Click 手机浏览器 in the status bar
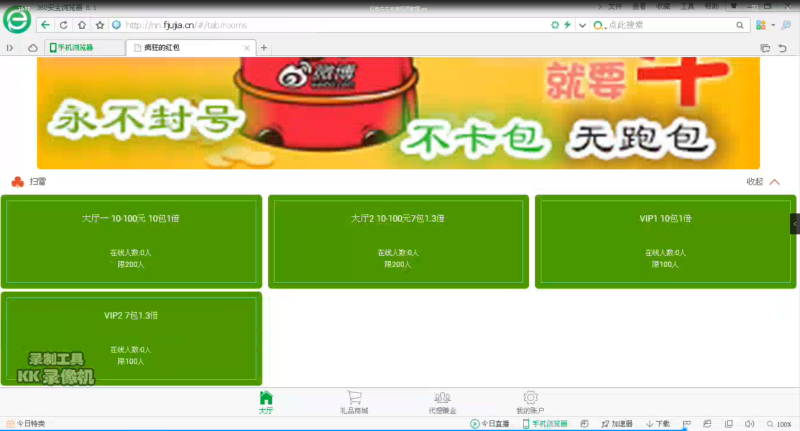 coord(545,424)
